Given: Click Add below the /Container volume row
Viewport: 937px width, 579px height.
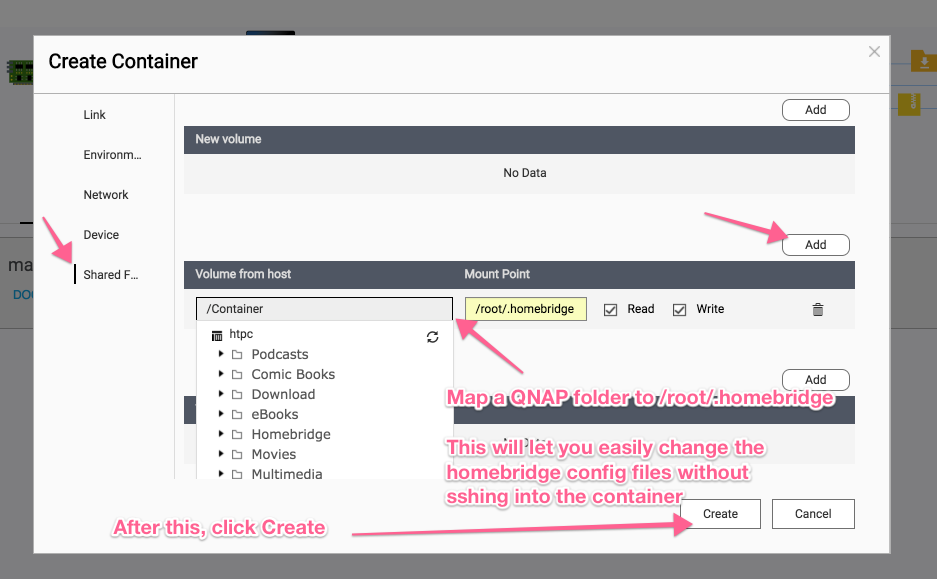Looking at the screenshot, I should [816, 379].
